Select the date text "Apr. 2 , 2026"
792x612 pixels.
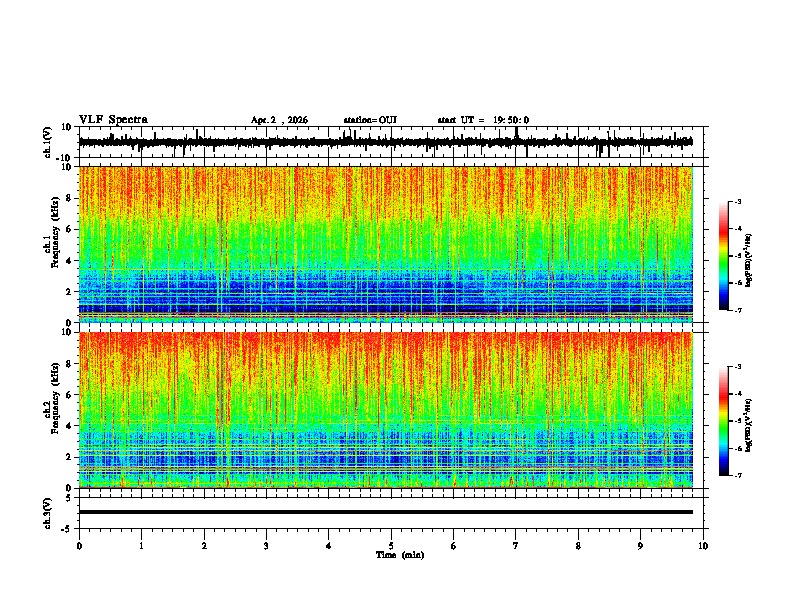[x=279, y=120]
